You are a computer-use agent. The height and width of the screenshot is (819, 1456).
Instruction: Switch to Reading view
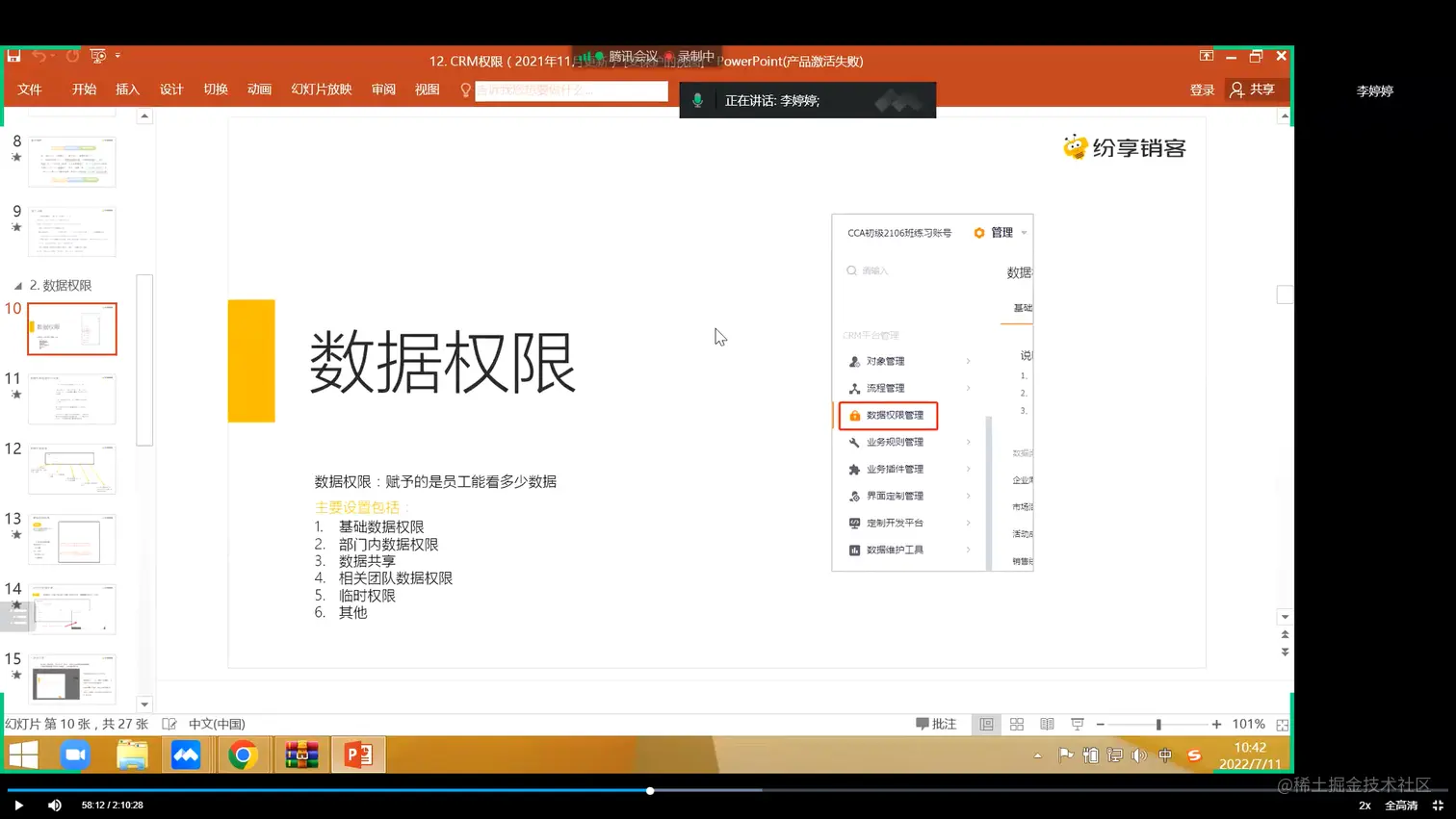point(1047,725)
